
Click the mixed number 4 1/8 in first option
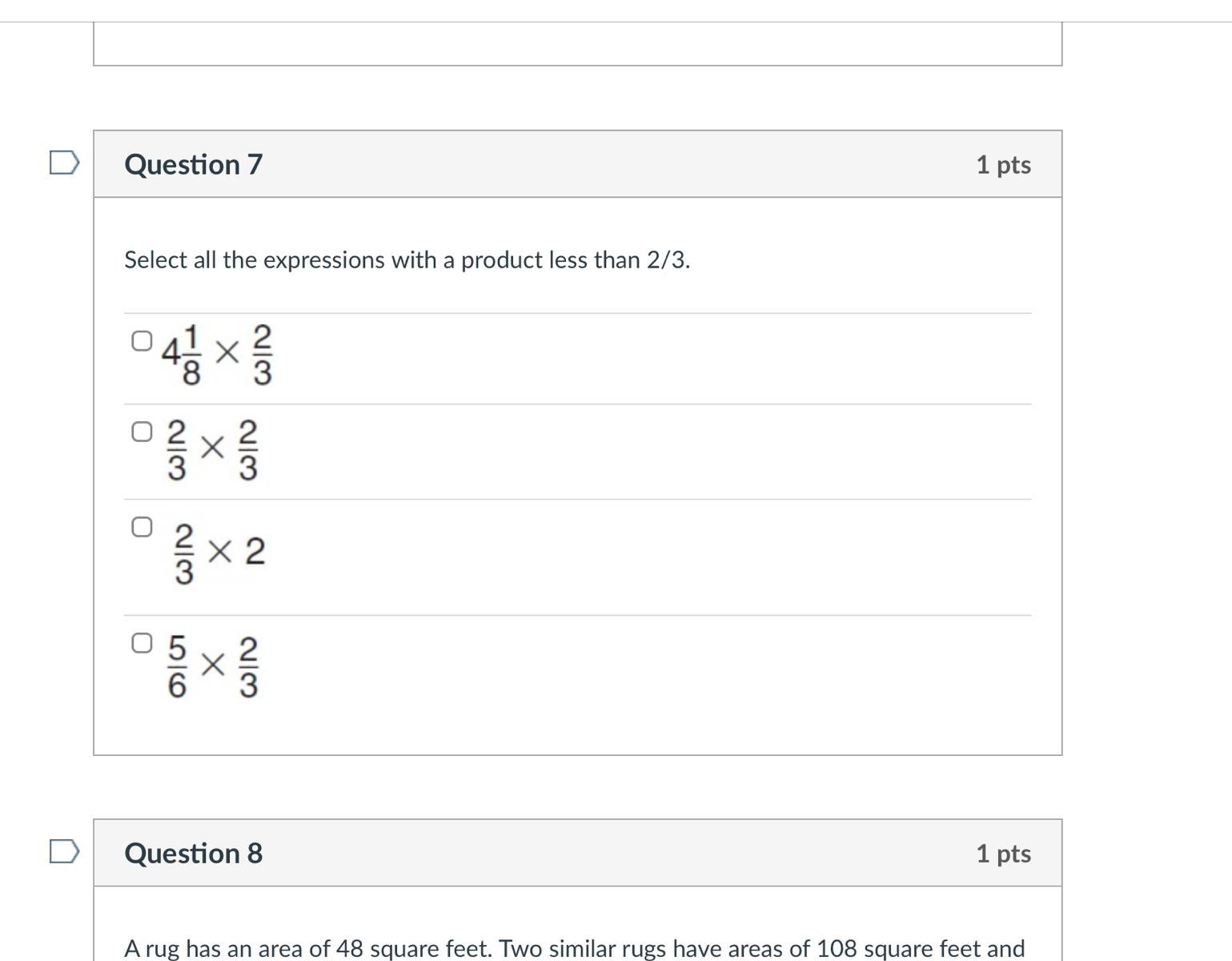(182, 353)
